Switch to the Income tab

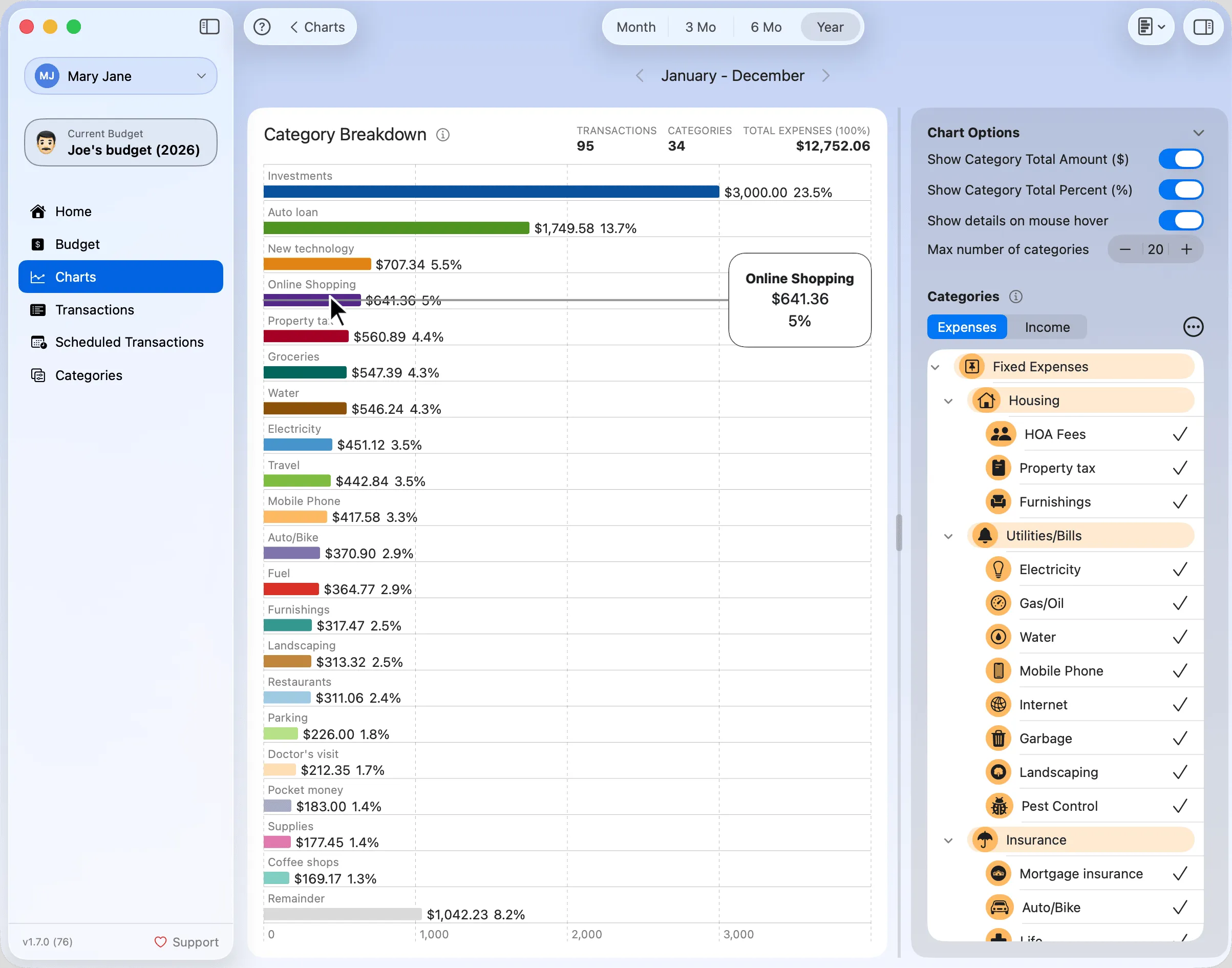coord(1047,327)
